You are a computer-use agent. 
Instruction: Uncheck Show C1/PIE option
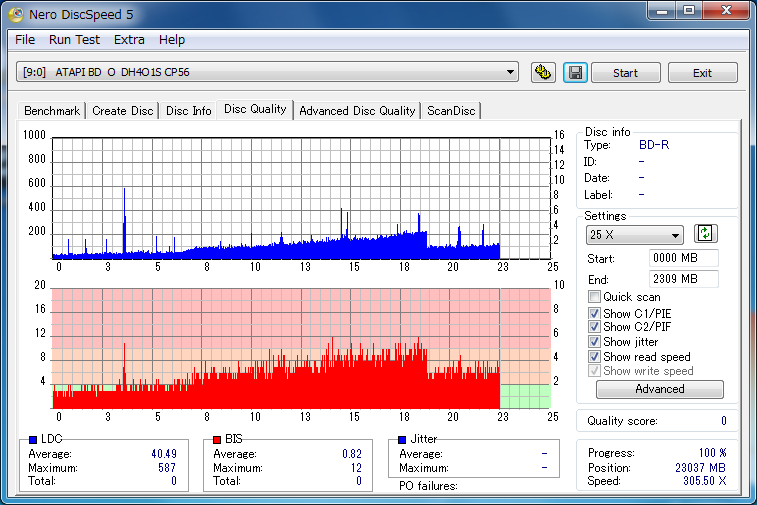click(x=594, y=313)
